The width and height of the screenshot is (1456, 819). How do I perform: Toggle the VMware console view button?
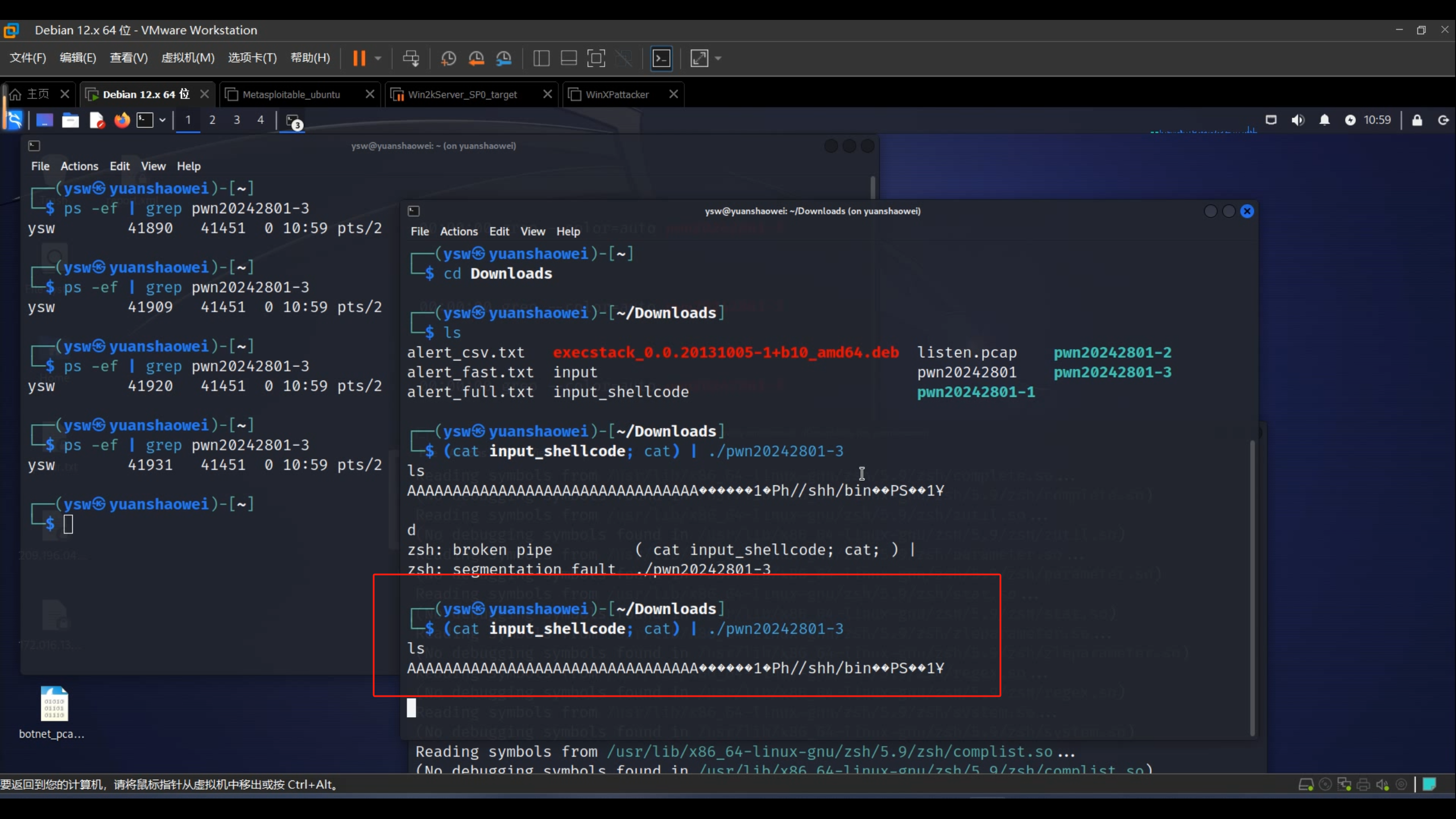661,58
